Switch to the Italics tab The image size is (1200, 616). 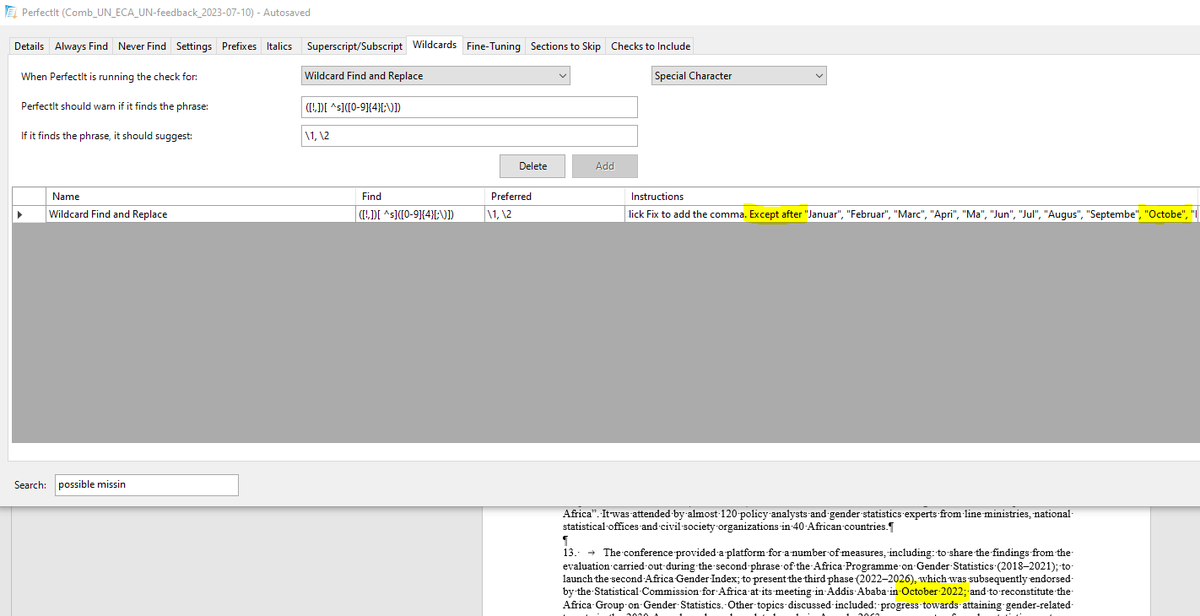tap(279, 46)
